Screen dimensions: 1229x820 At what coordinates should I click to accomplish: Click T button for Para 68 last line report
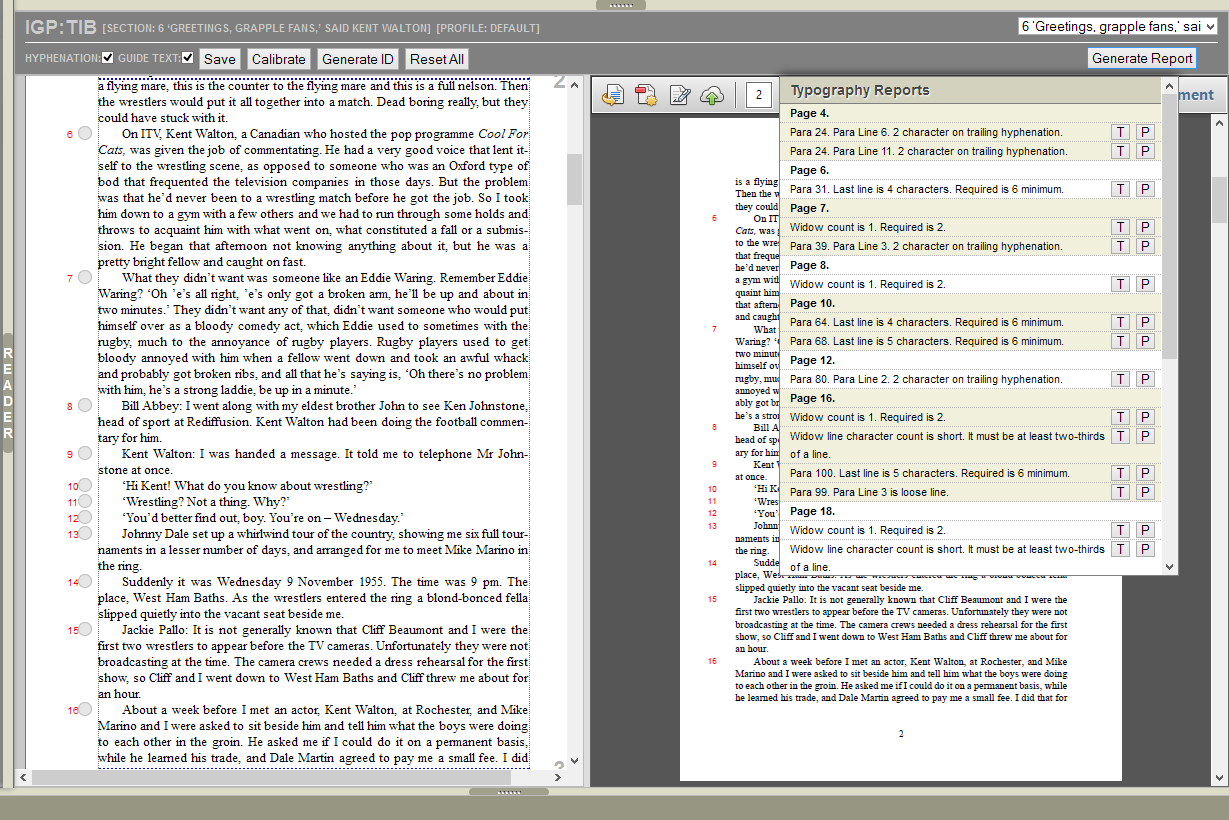pyautogui.click(x=1121, y=341)
